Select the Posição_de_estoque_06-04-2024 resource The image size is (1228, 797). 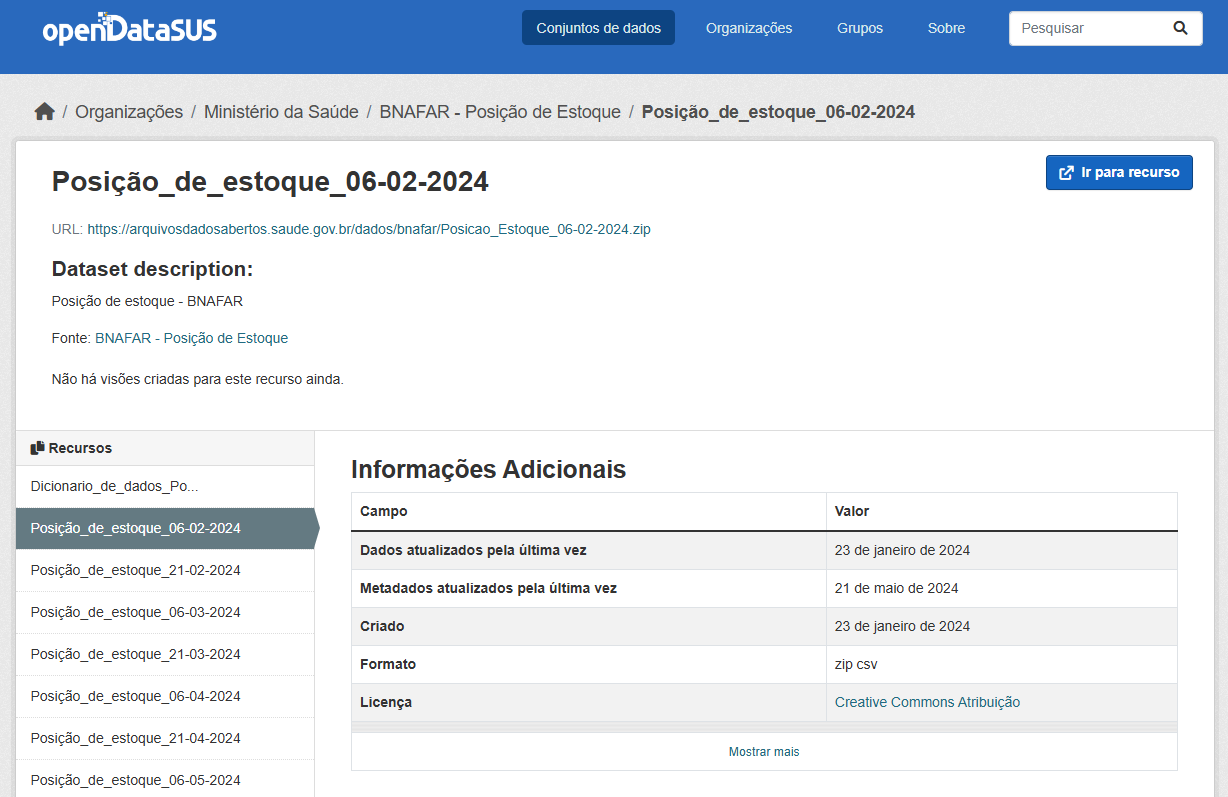pyautogui.click(x=165, y=696)
